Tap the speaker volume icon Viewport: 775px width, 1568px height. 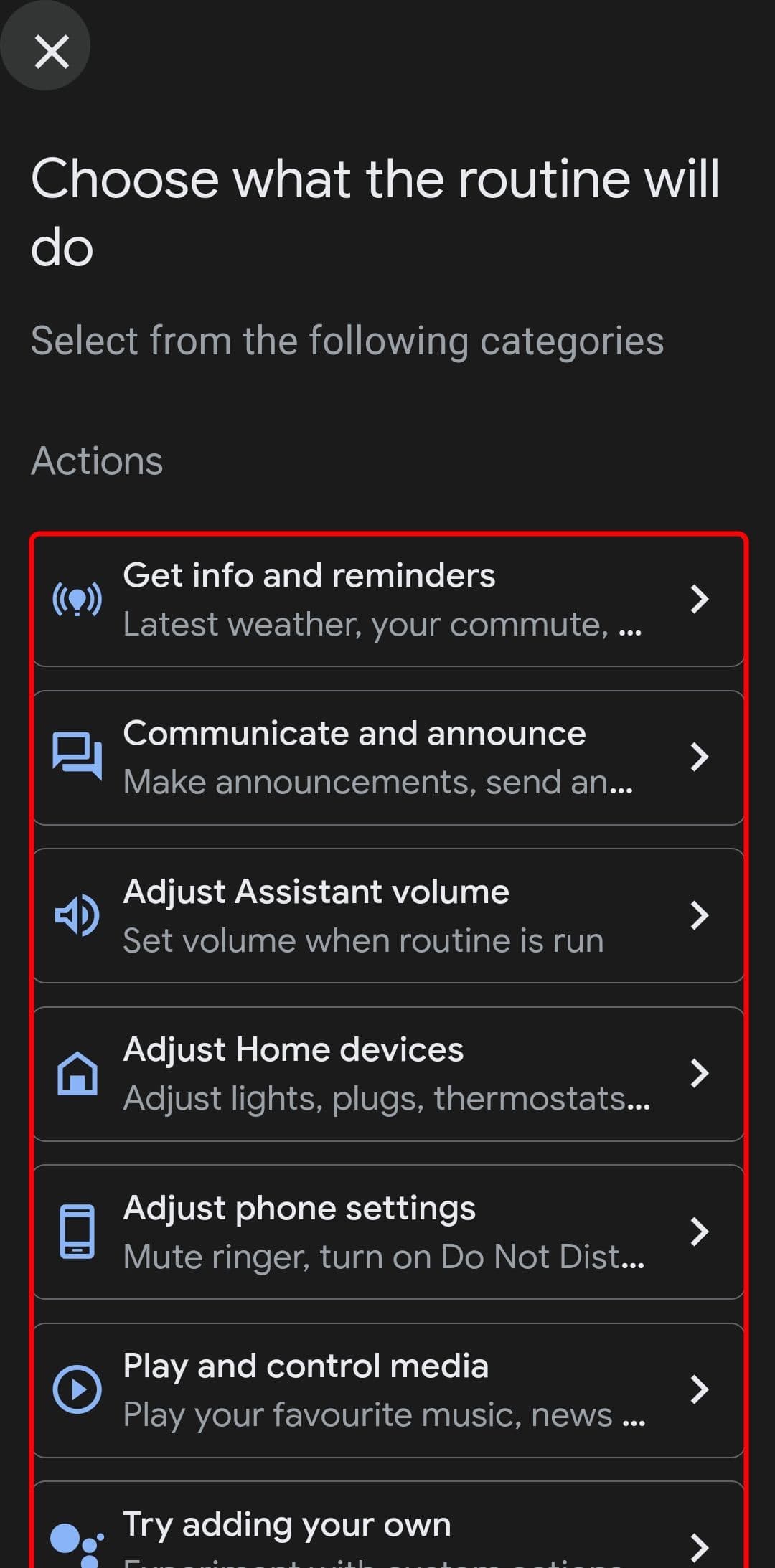pos(77,915)
